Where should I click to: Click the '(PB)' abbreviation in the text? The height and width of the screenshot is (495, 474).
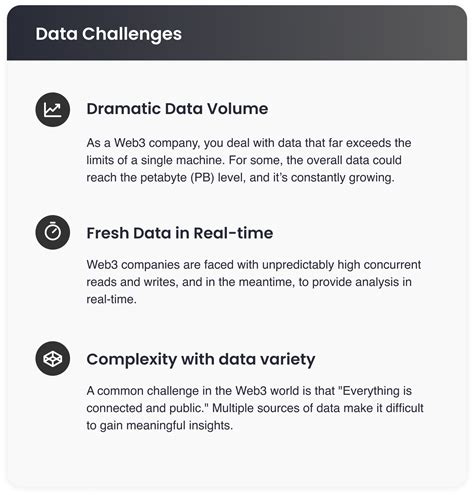[x=202, y=178]
